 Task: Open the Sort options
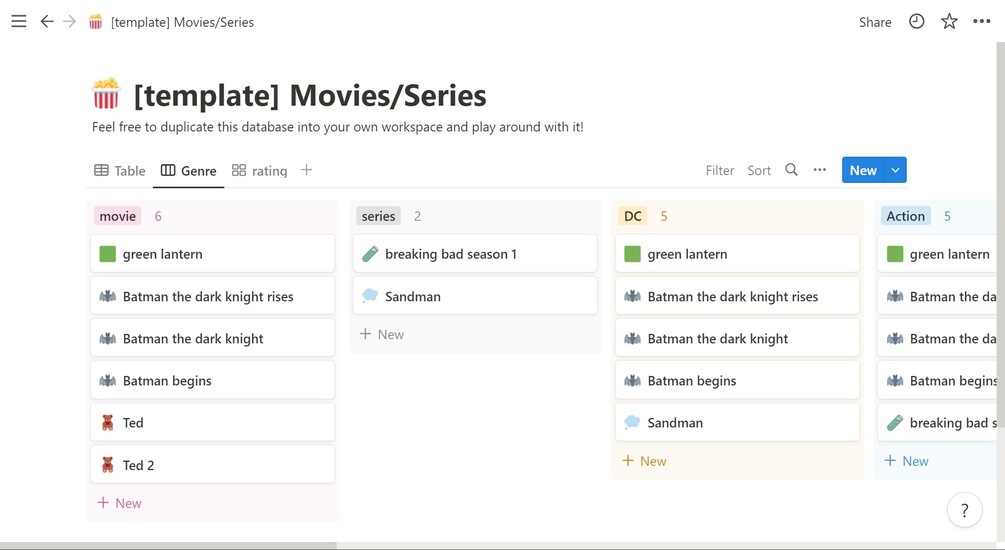click(759, 171)
